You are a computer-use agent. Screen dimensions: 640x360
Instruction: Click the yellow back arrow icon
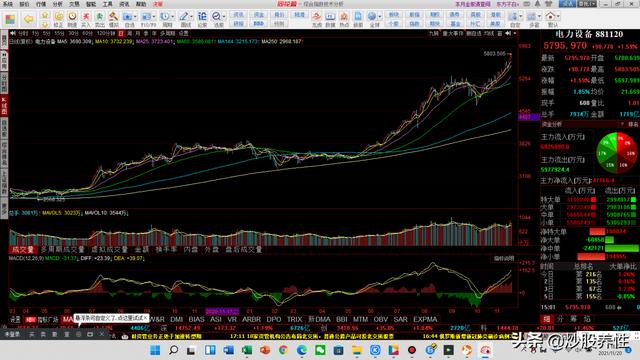pyautogui.click(x=29, y=19)
